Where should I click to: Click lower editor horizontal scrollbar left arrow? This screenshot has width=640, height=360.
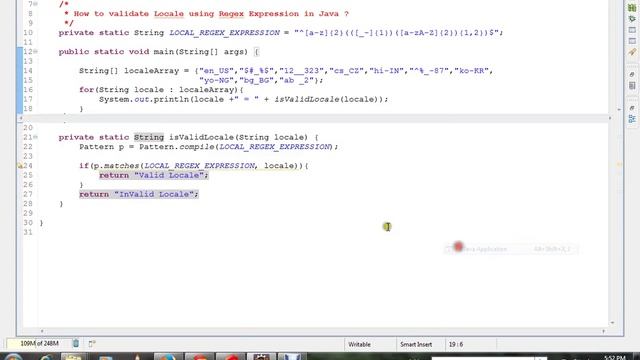tap(42, 331)
